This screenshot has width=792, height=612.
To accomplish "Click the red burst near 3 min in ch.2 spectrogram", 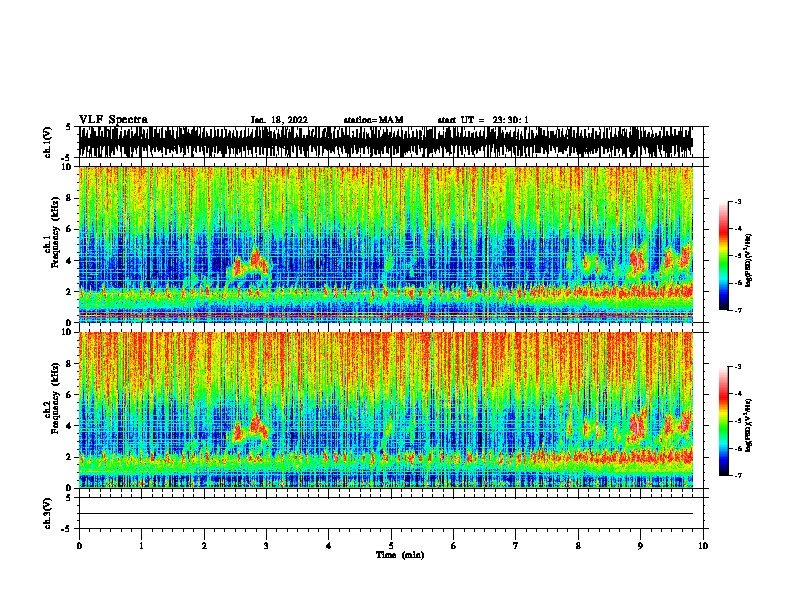I will (251, 428).
